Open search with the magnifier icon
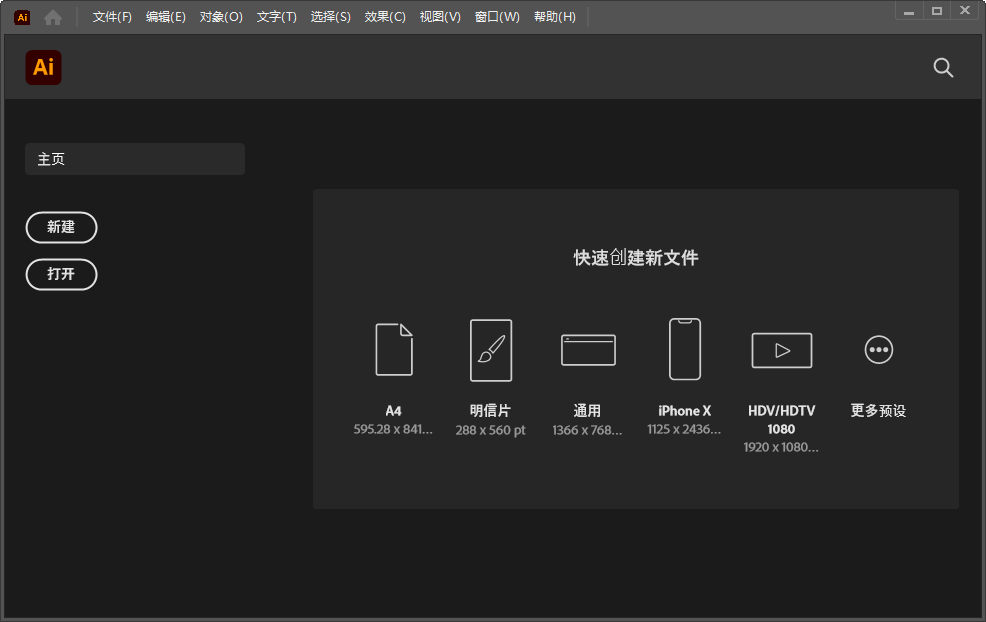This screenshot has height=622, width=986. pos(942,67)
